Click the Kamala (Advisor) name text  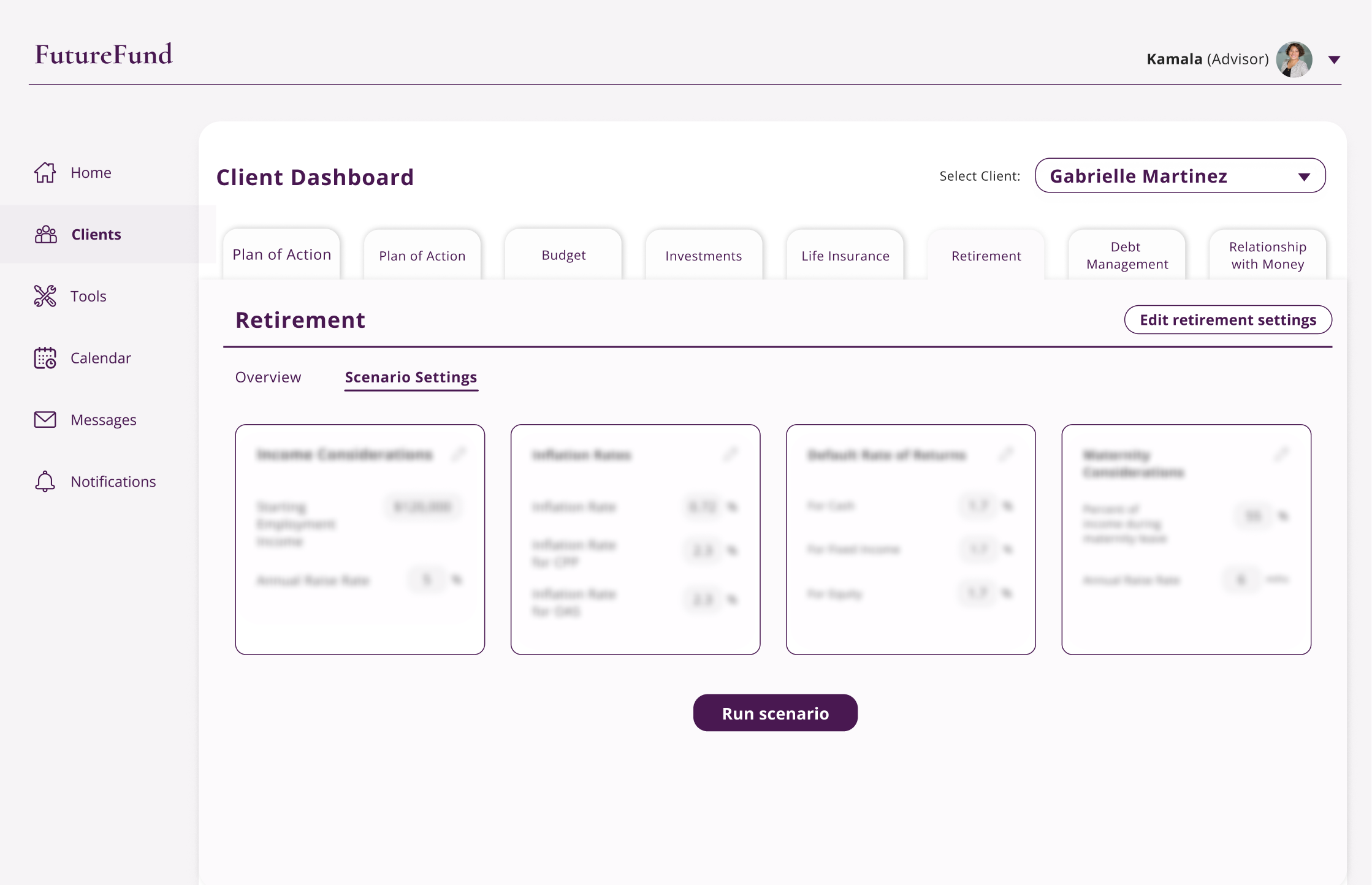point(1208,59)
